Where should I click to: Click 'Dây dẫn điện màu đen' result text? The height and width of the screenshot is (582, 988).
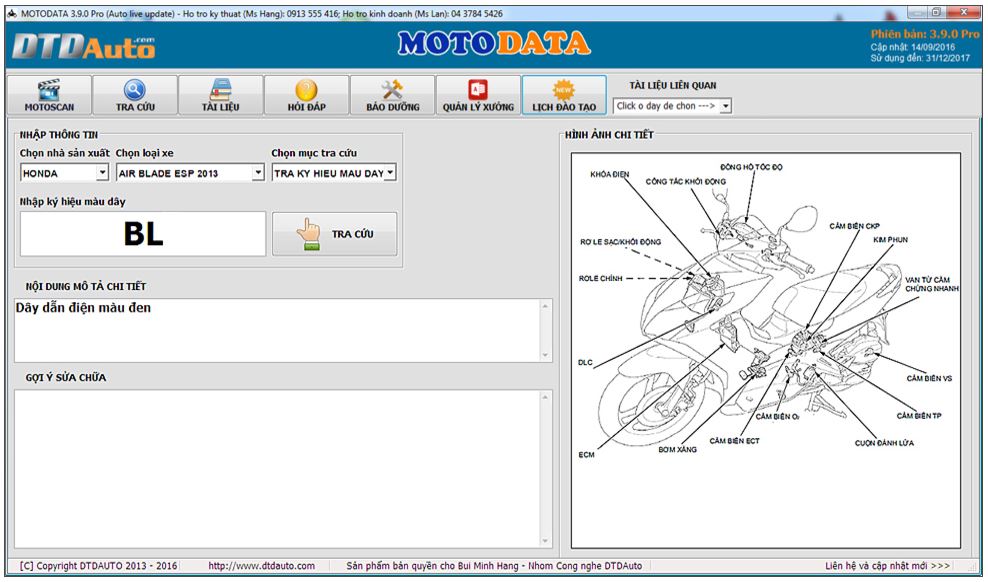[x=83, y=308]
